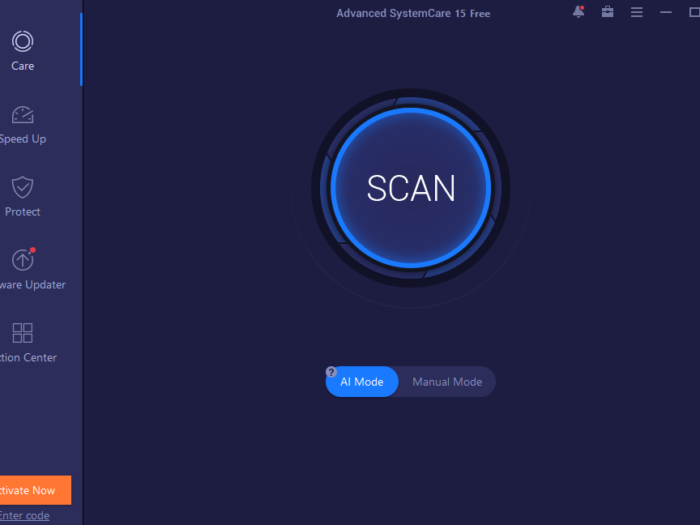Follow the Enter code link
This screenshot has width=700, height=525.
[24, 515]
